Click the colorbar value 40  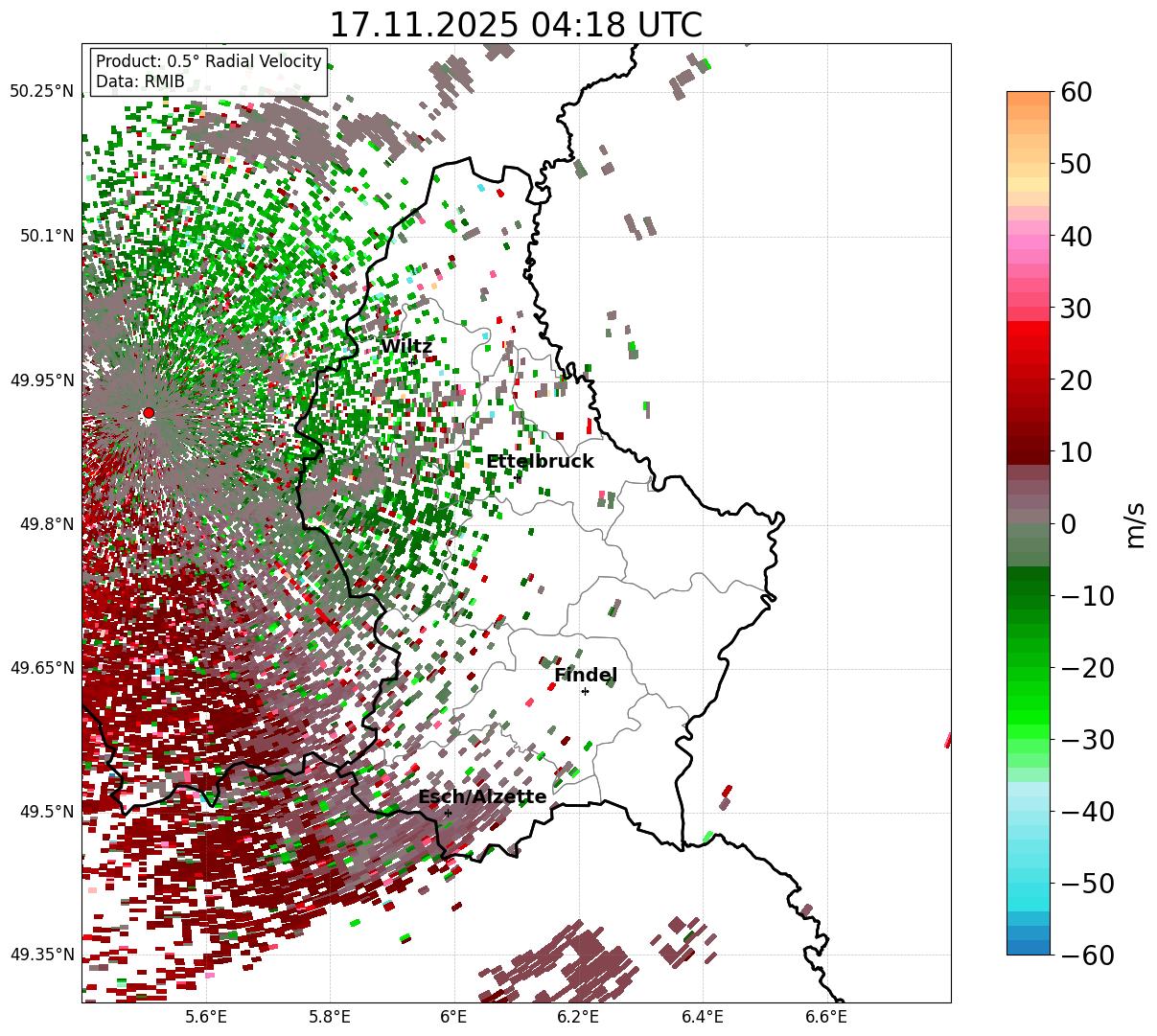tap(1075, 236)
